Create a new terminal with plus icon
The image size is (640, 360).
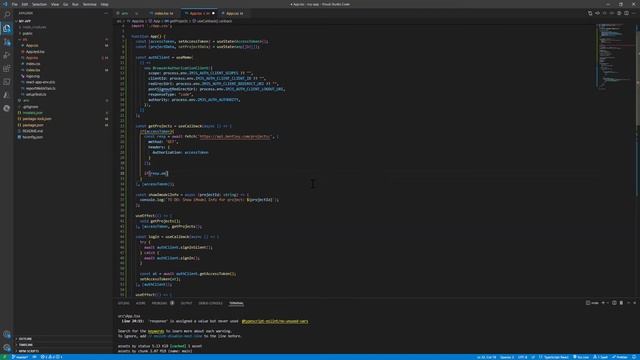point(603,303)
